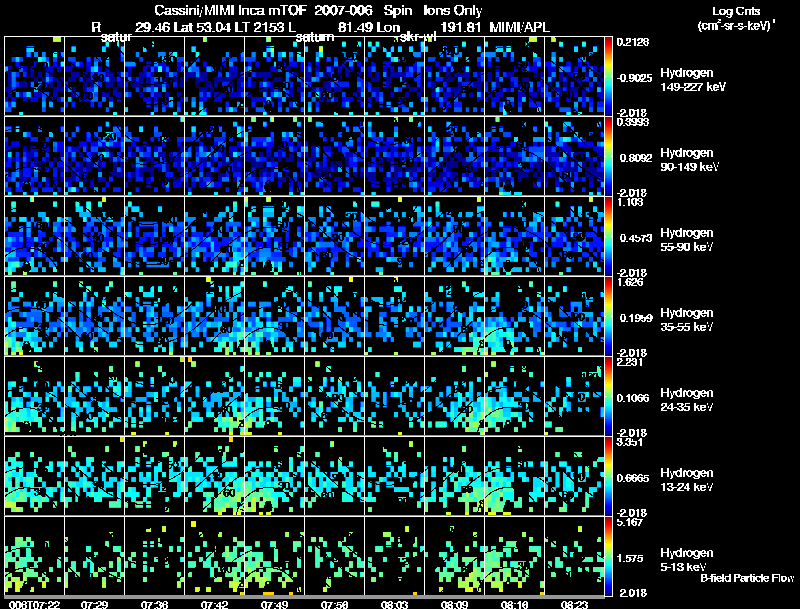Click the 08:03 time marker

tap(394, 604)
